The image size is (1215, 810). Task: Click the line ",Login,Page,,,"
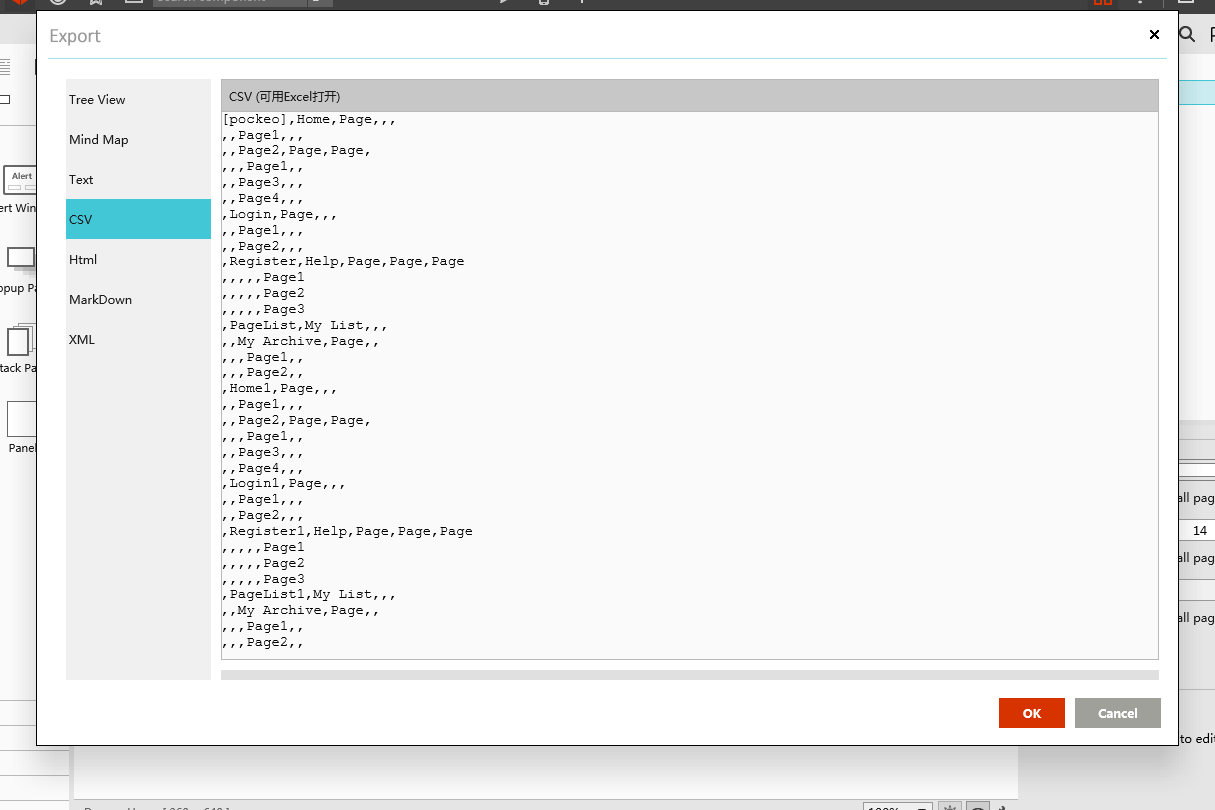(x=280, y=214)
